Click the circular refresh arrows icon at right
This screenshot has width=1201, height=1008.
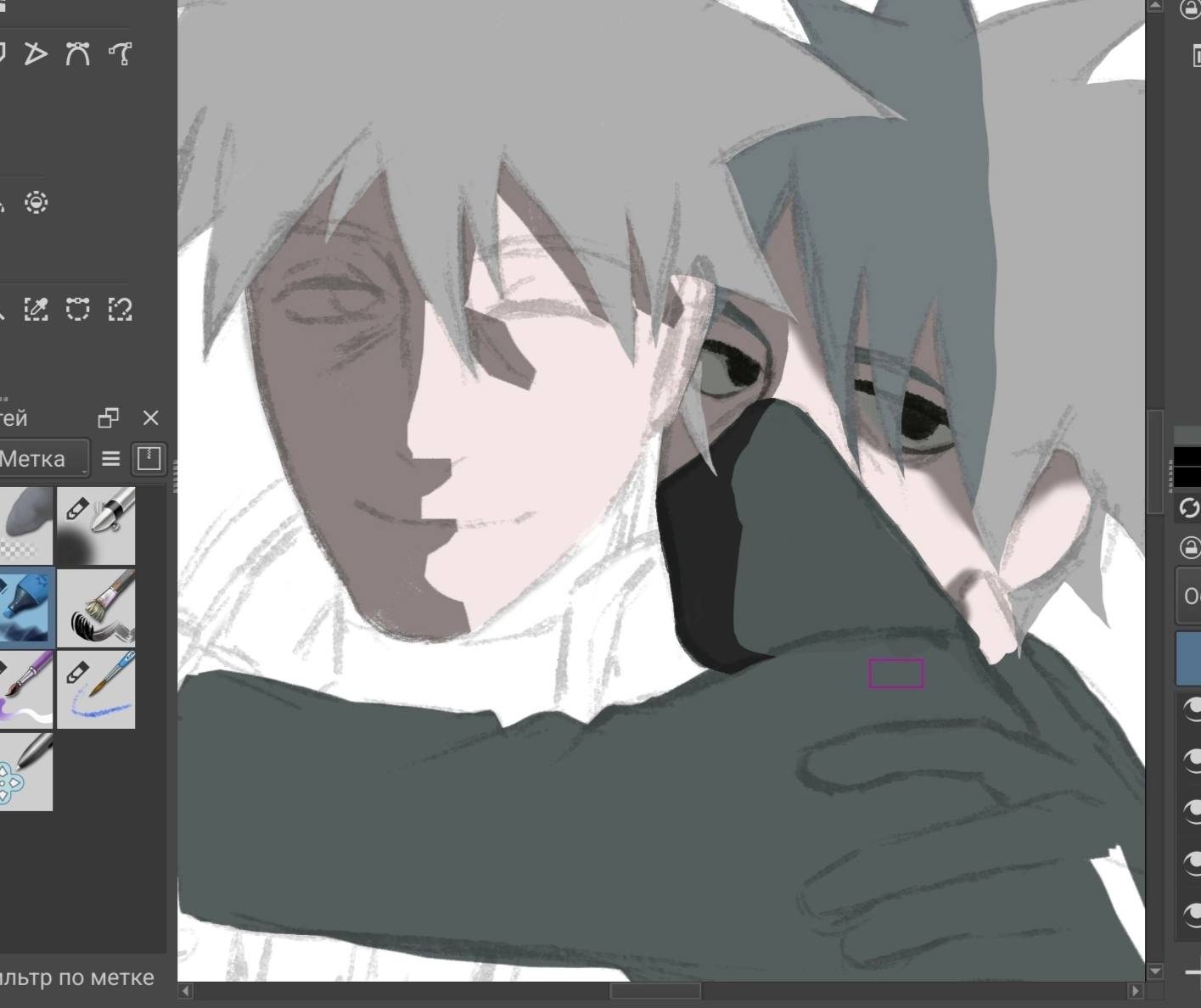[x=1190, y=507]
